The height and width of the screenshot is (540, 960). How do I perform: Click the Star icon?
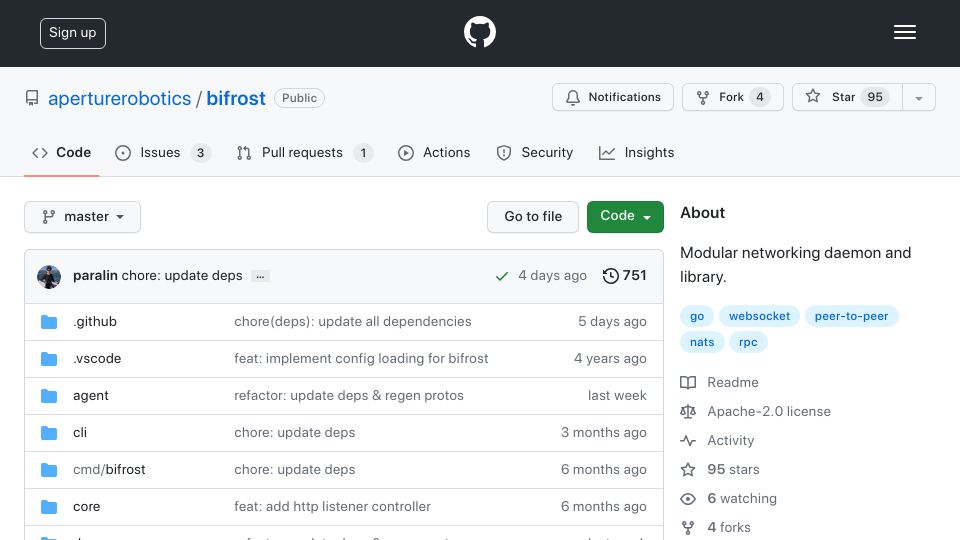(x=812, y=96)
